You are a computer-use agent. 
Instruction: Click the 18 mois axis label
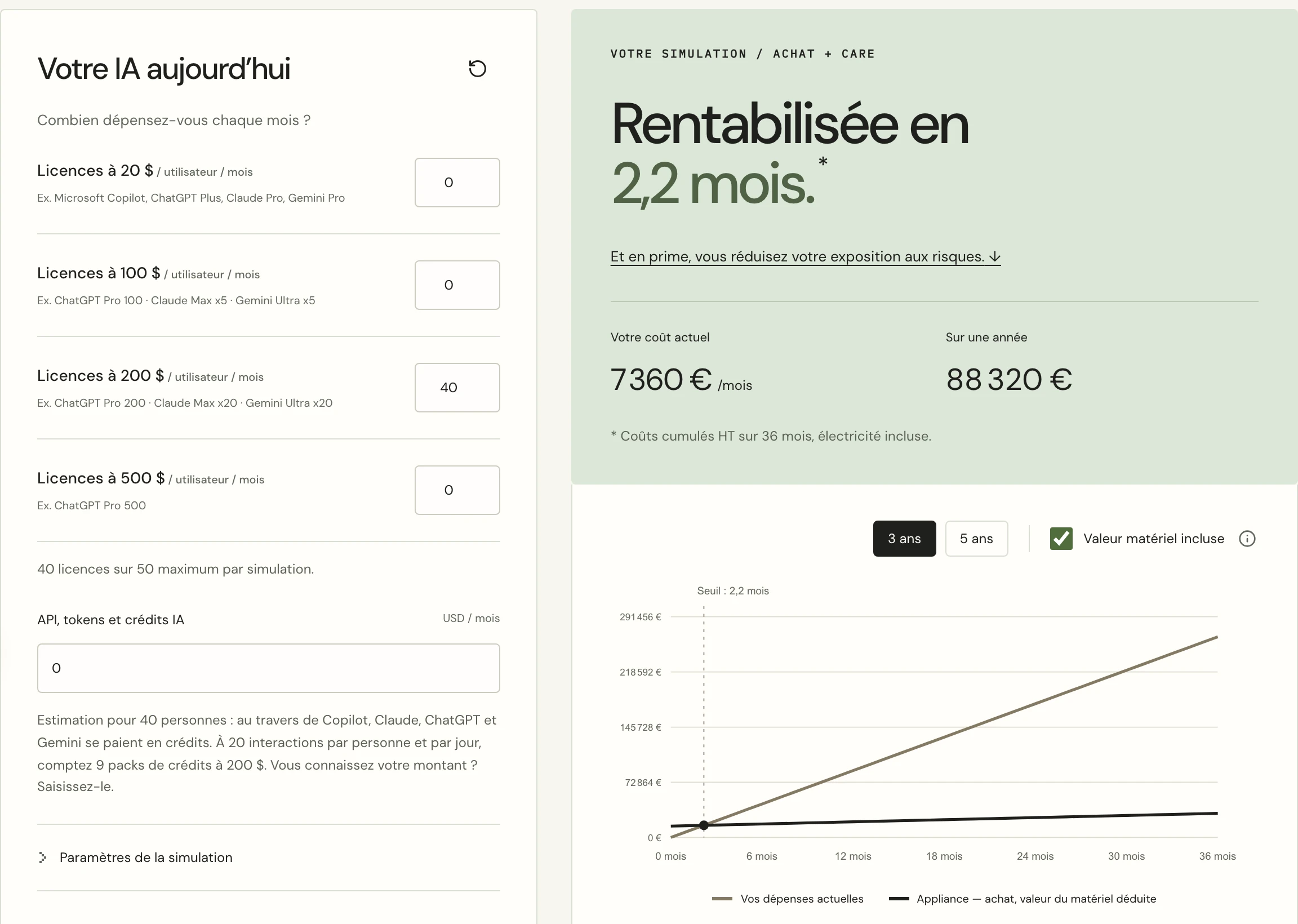point(944,856)
